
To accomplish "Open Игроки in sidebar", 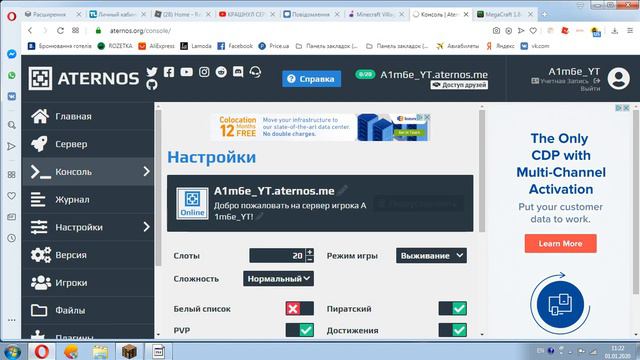I will pos(88,282).
